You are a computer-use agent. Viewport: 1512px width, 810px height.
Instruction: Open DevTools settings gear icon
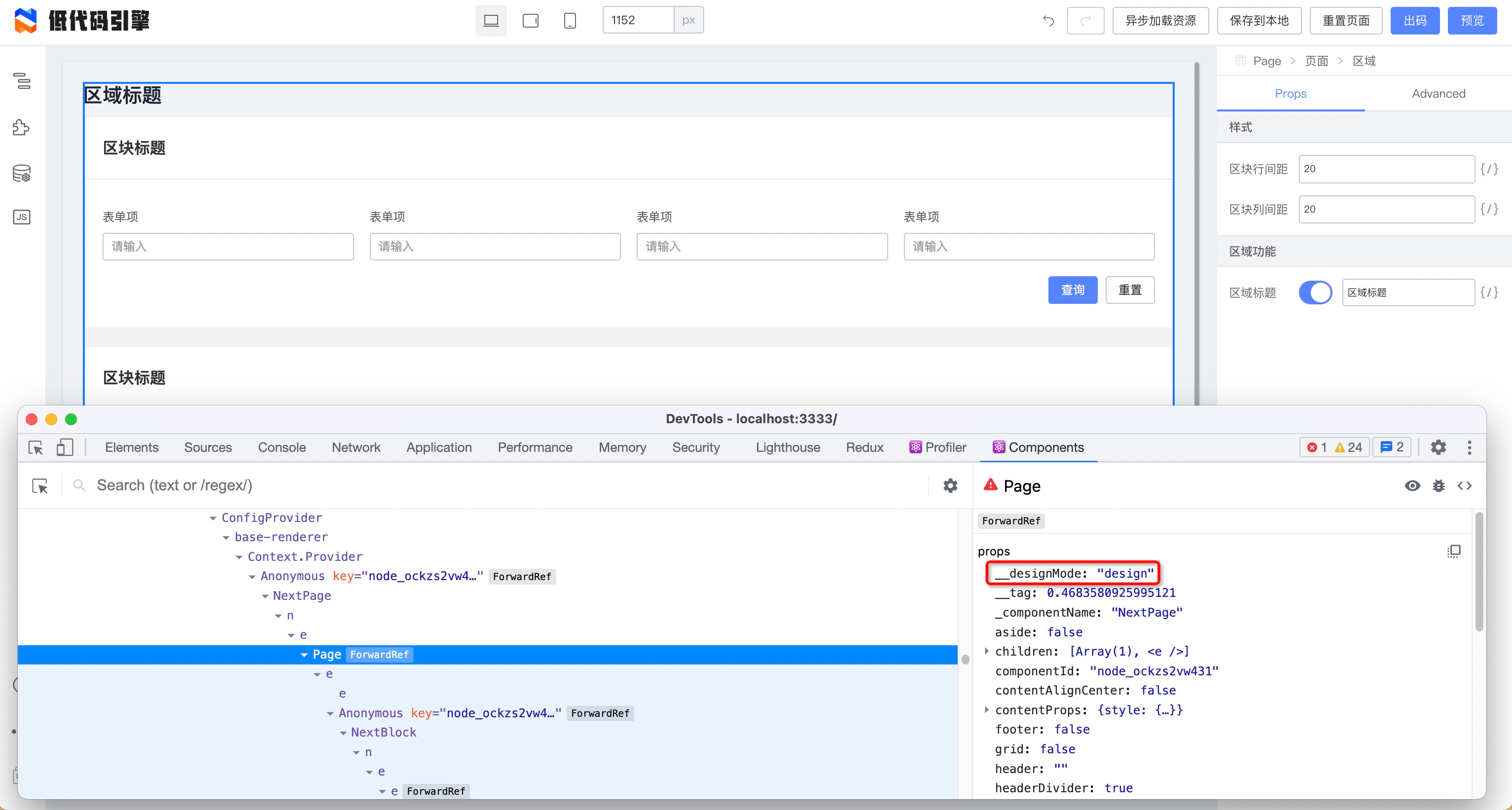pos(1438,447)
